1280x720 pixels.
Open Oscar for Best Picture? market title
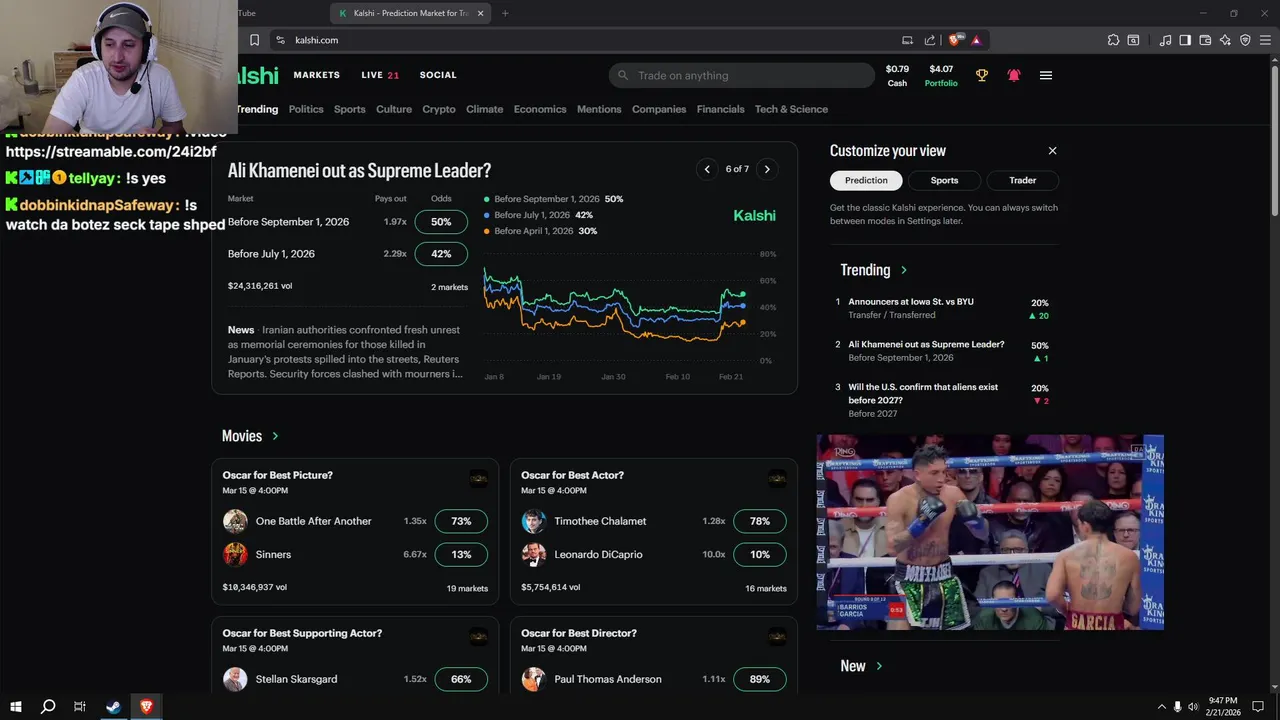coord(278,475)
